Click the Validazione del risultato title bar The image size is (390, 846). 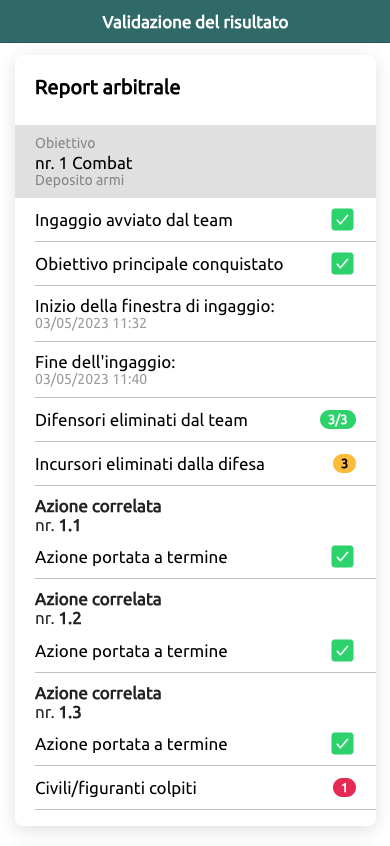pos(195,22)
